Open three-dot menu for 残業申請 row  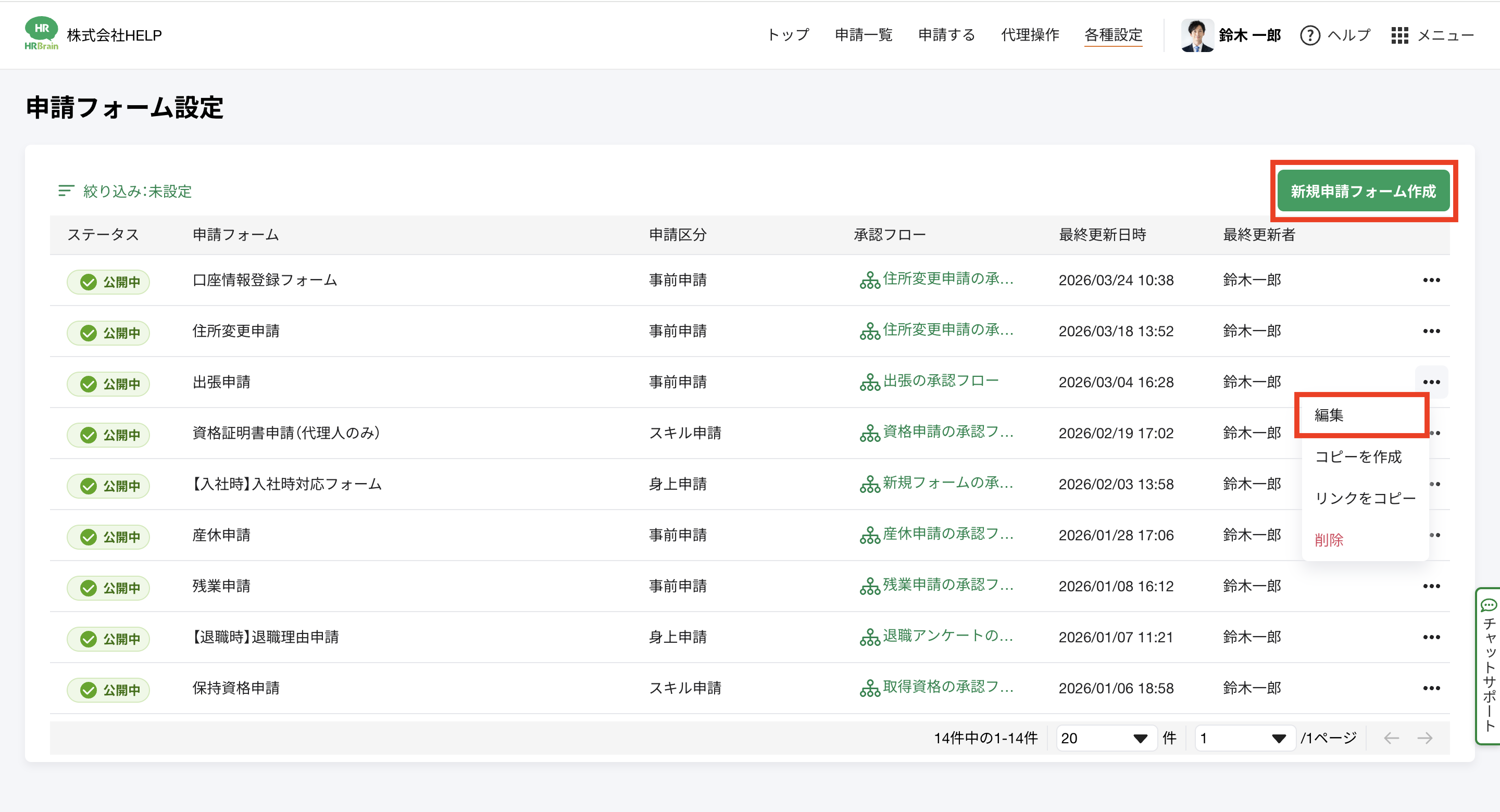click(1431, 586)
